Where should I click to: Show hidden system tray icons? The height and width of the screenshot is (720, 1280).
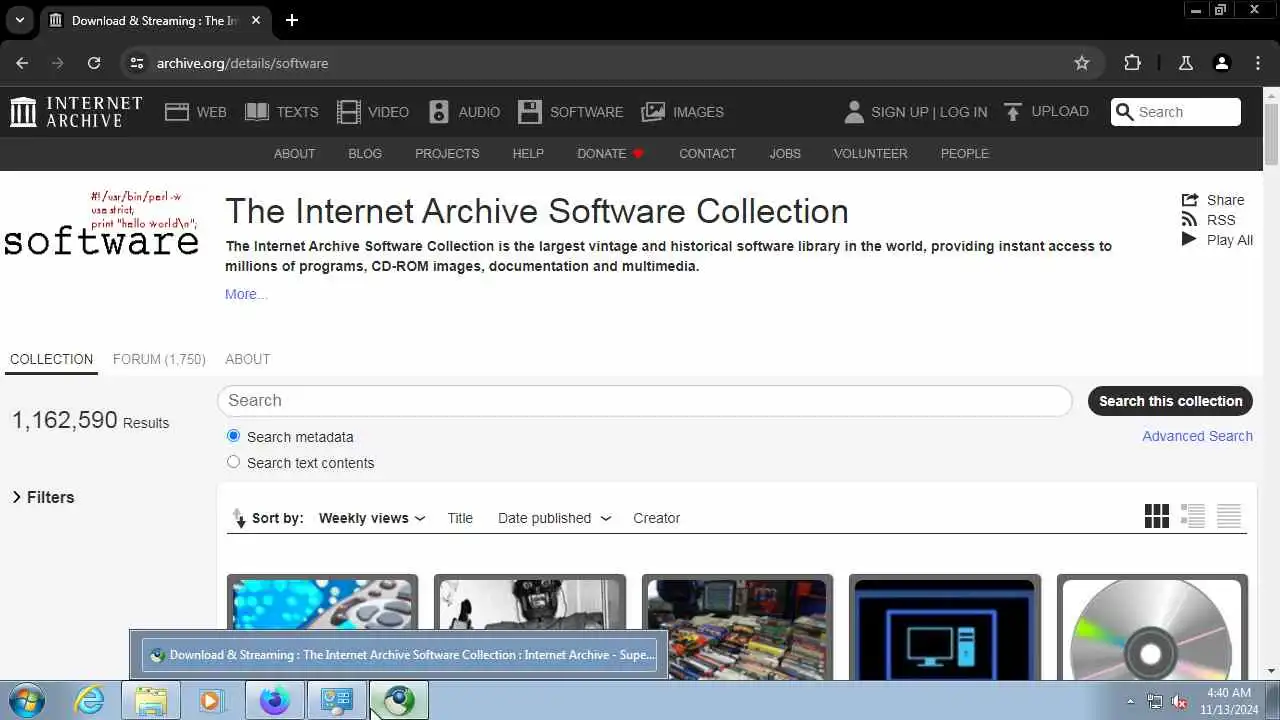(1130, 701)
